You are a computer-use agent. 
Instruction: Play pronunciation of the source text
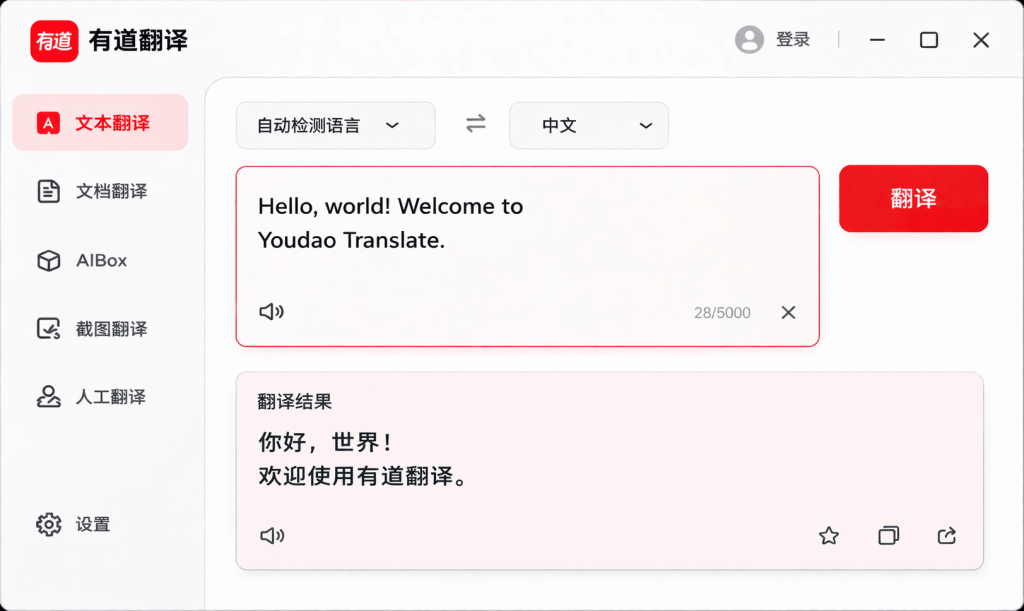[x=270, y=311]
